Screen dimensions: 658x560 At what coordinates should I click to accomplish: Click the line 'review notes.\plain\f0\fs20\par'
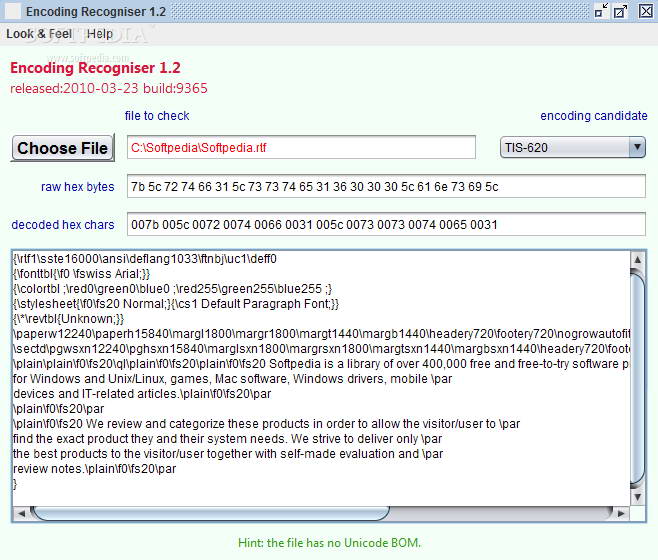tap(94, 468)
